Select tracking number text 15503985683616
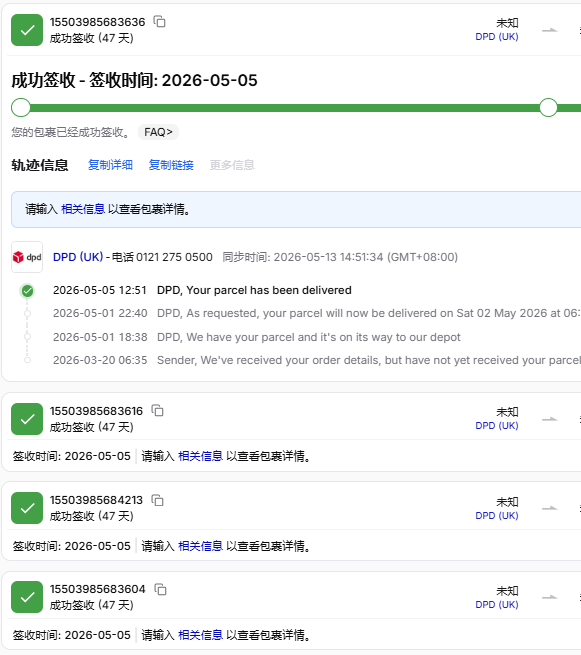This screenshot has height=655, width=581. 96,411
